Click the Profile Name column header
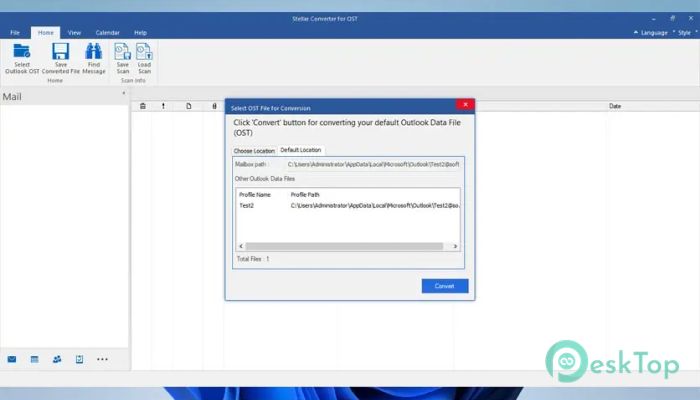 click(255, 195)
